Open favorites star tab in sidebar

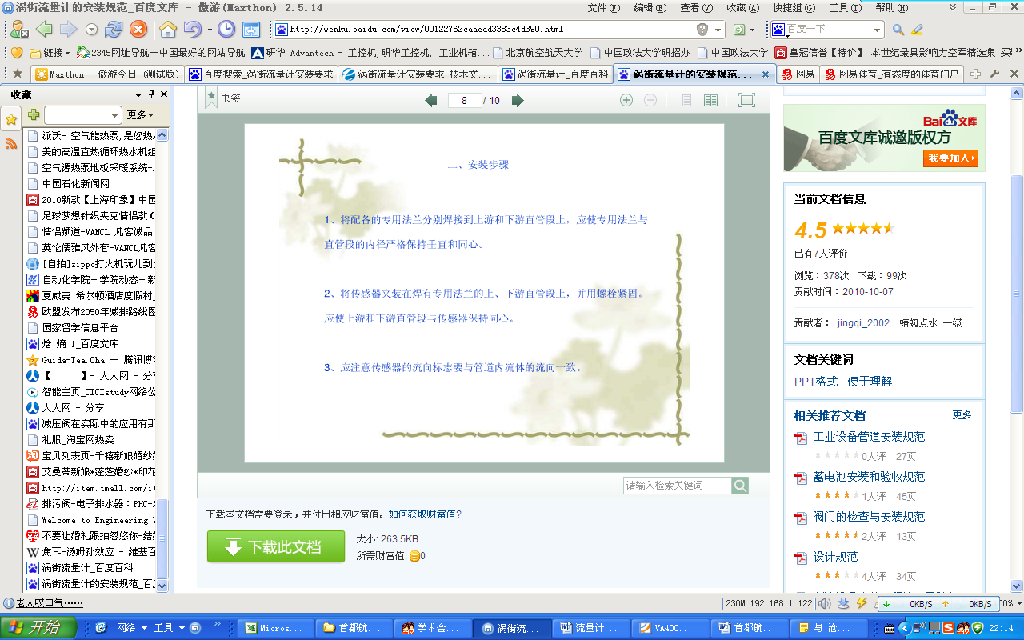(11, 120)
